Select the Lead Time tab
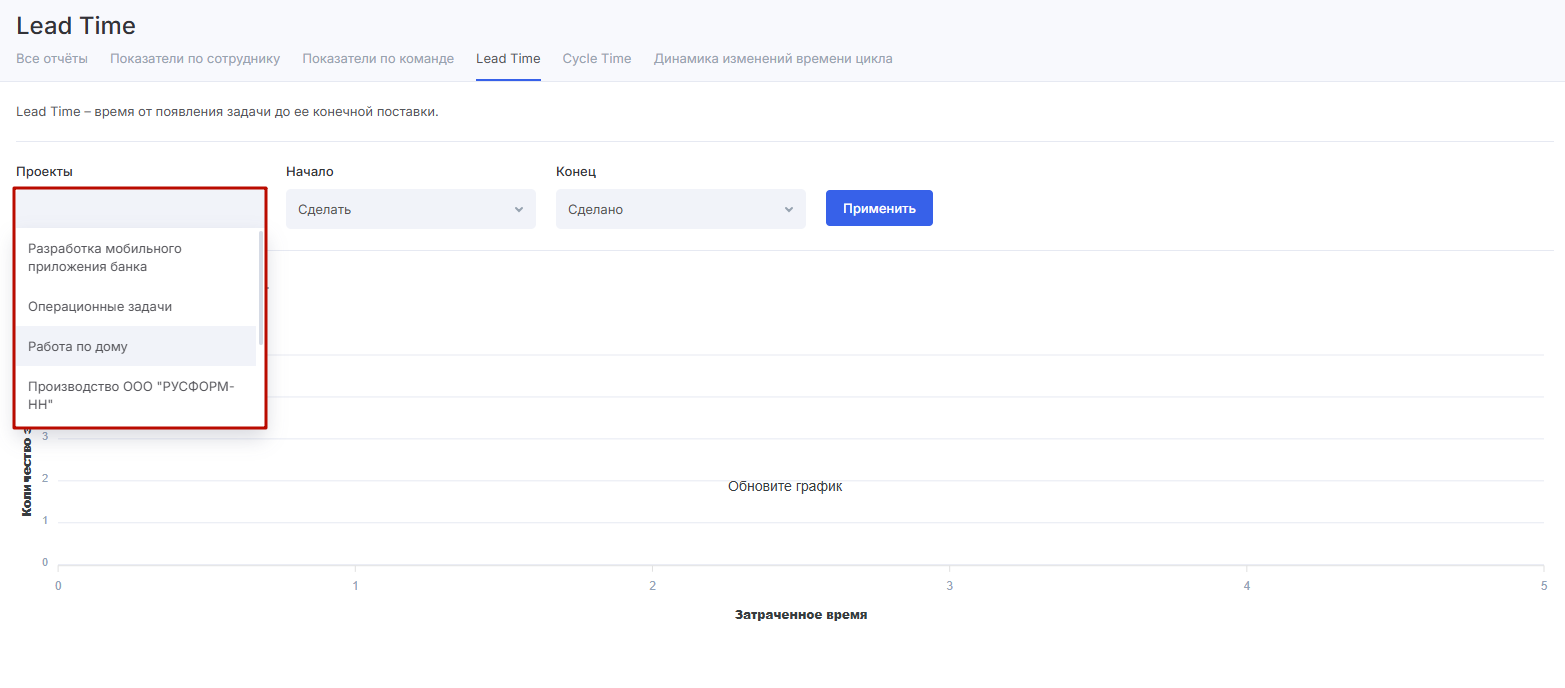 (508, 59)
